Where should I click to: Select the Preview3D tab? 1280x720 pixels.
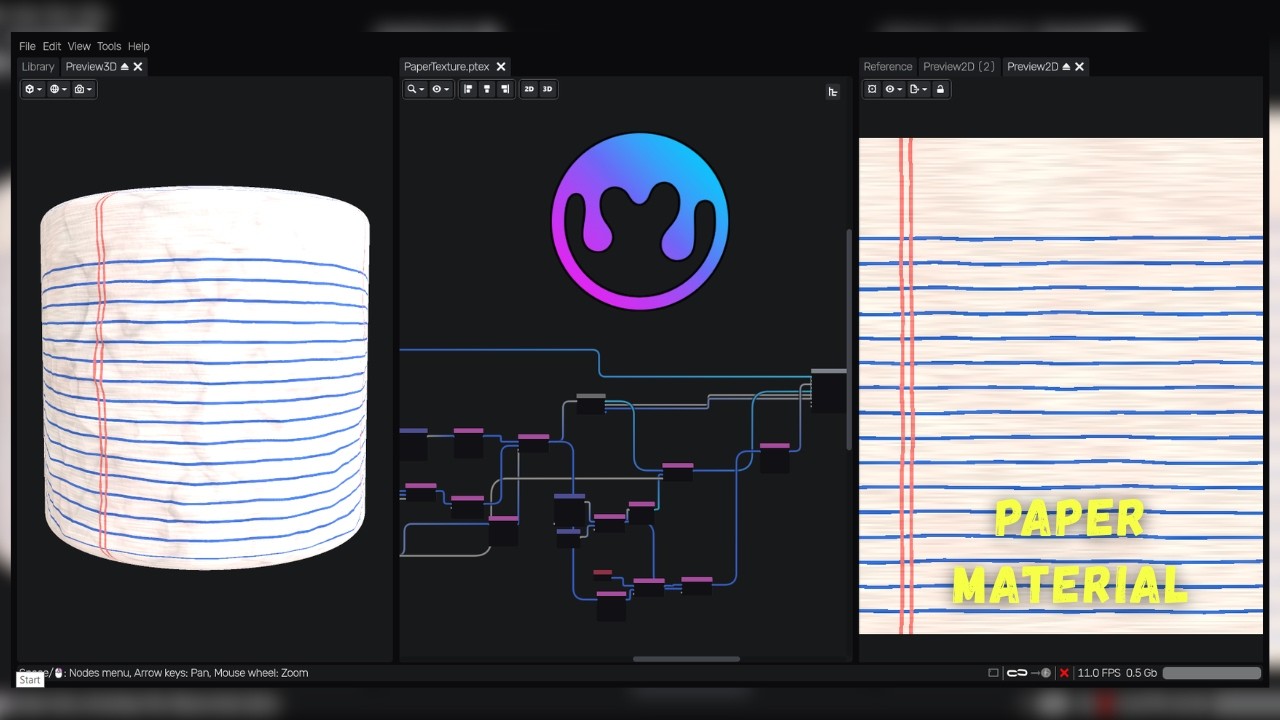[x=91, y=67]
